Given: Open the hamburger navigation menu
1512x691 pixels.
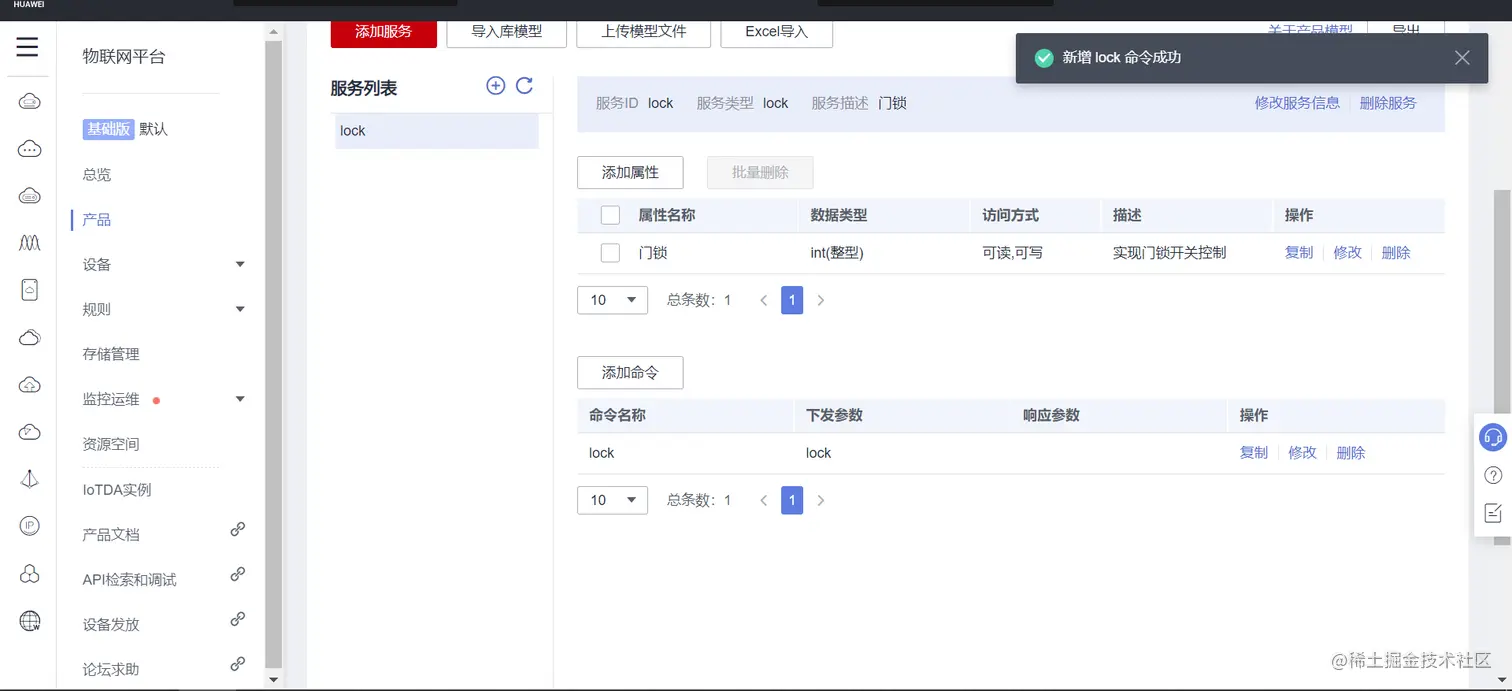Looking at the screenshot, I should (27, 47).
